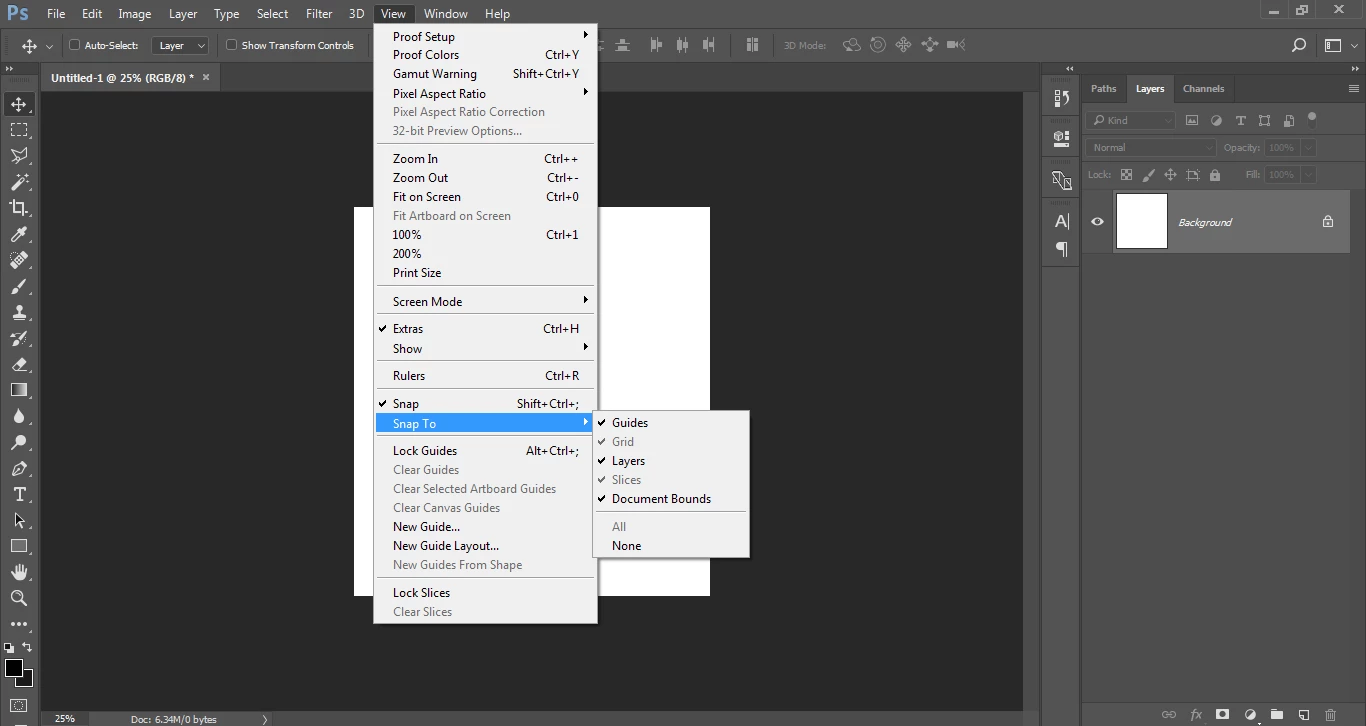Click the foreground color swatch

[x=14, y=667]
